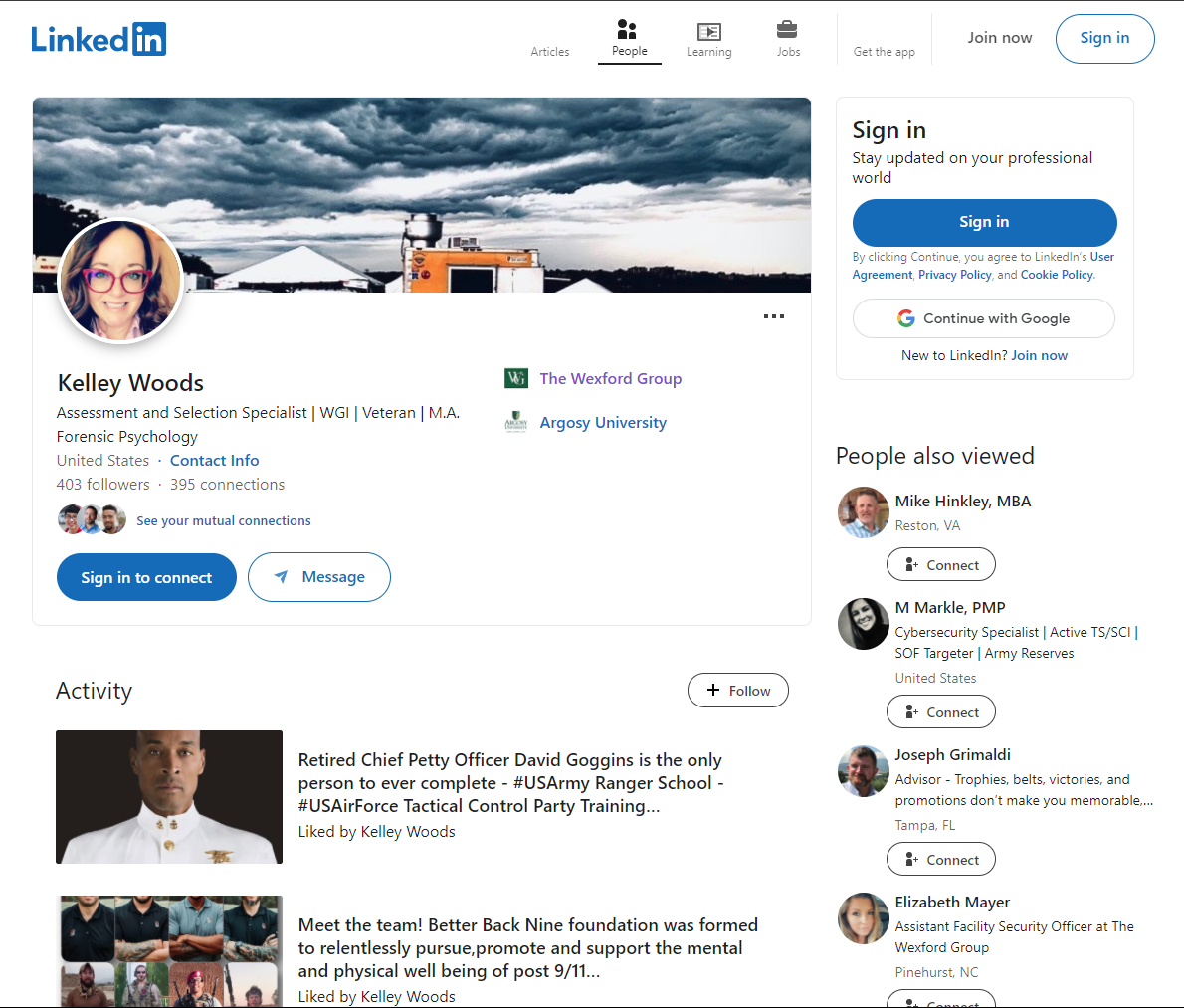Open the Retired Chief Petty Officer post text
This screenshot has width=1184, height=1008.
tap(510, 783)
